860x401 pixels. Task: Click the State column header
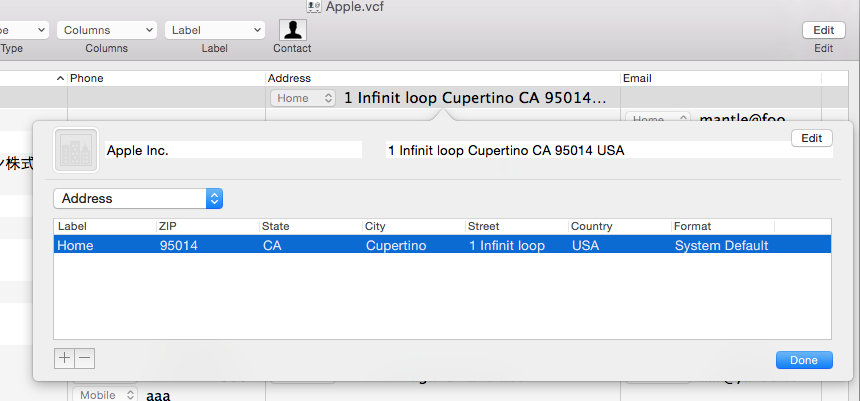310,226
